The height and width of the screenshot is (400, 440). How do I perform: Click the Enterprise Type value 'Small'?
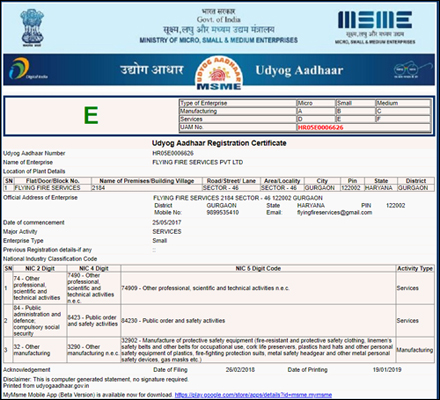[160, 240]
